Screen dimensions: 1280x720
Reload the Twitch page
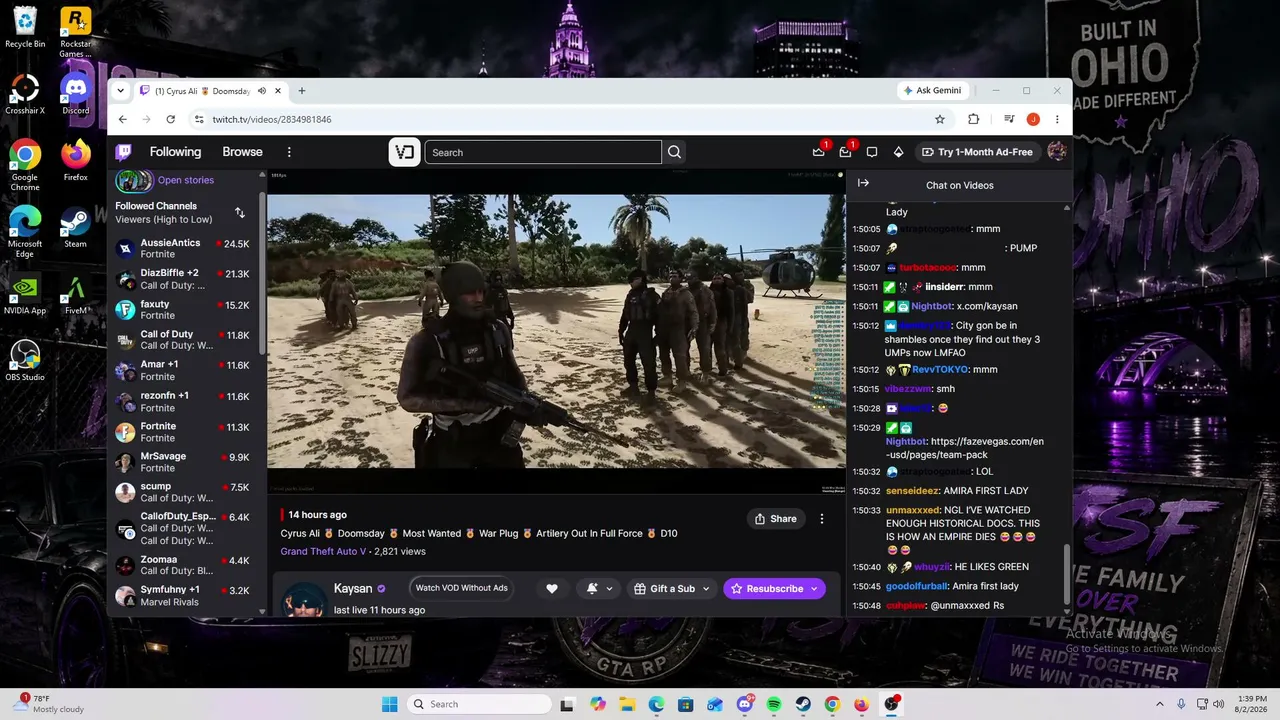171,119
